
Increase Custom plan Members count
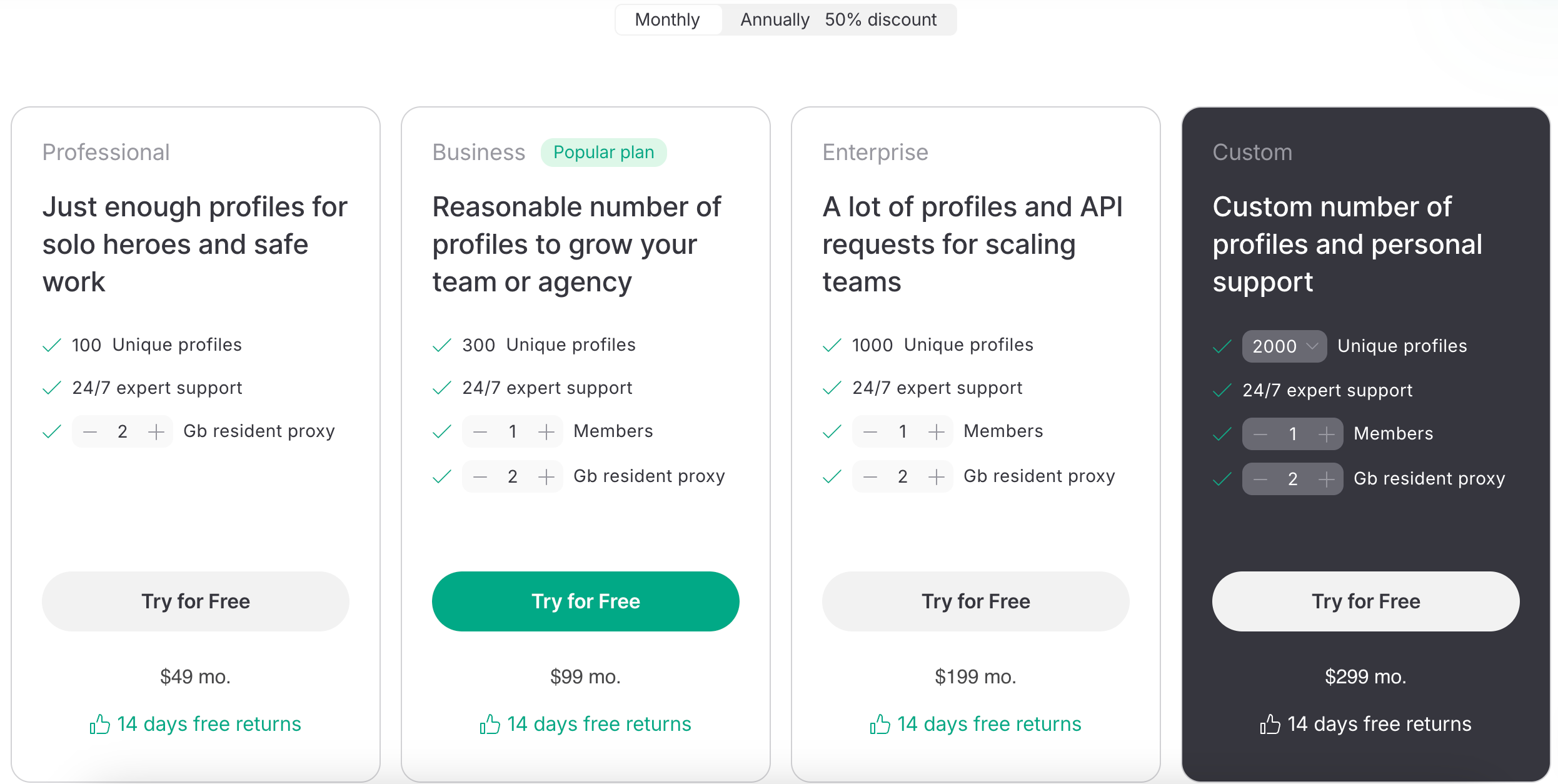(1327, 434)
